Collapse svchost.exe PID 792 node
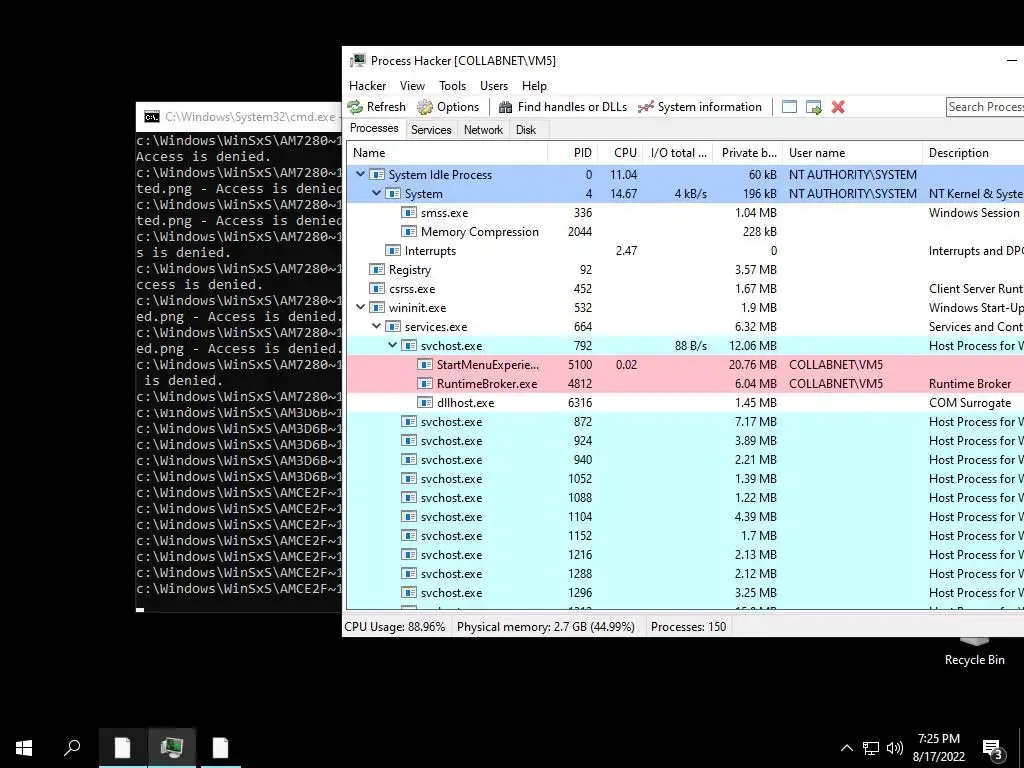This screenshot has height=768, width=1024. pos(392,345)
